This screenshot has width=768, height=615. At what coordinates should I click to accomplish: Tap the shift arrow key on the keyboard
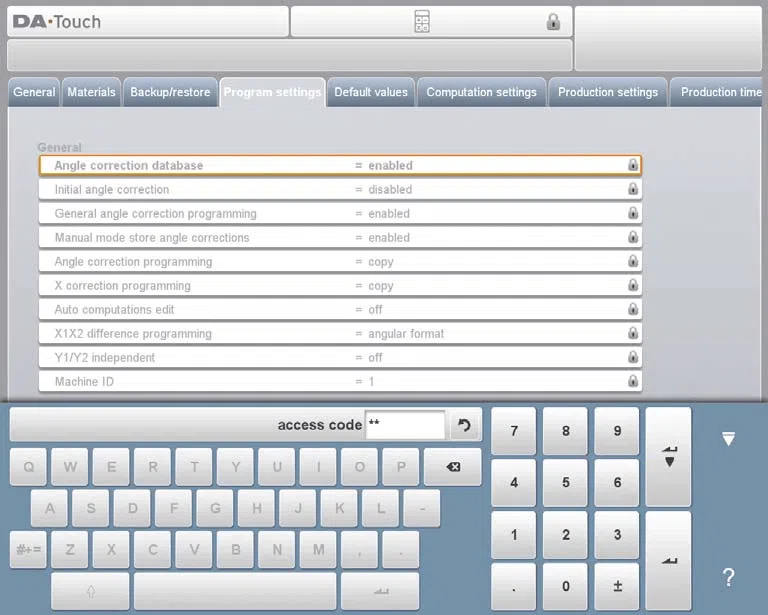tap(91, 591)
